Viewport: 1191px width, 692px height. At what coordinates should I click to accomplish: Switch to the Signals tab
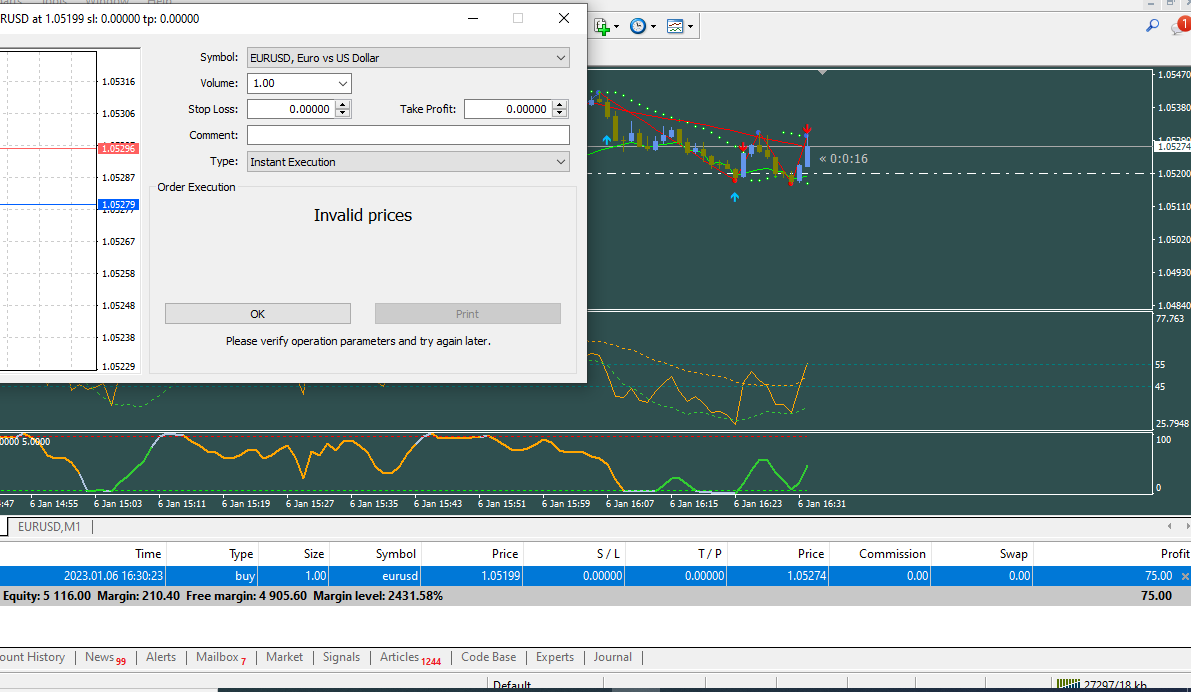341,658
